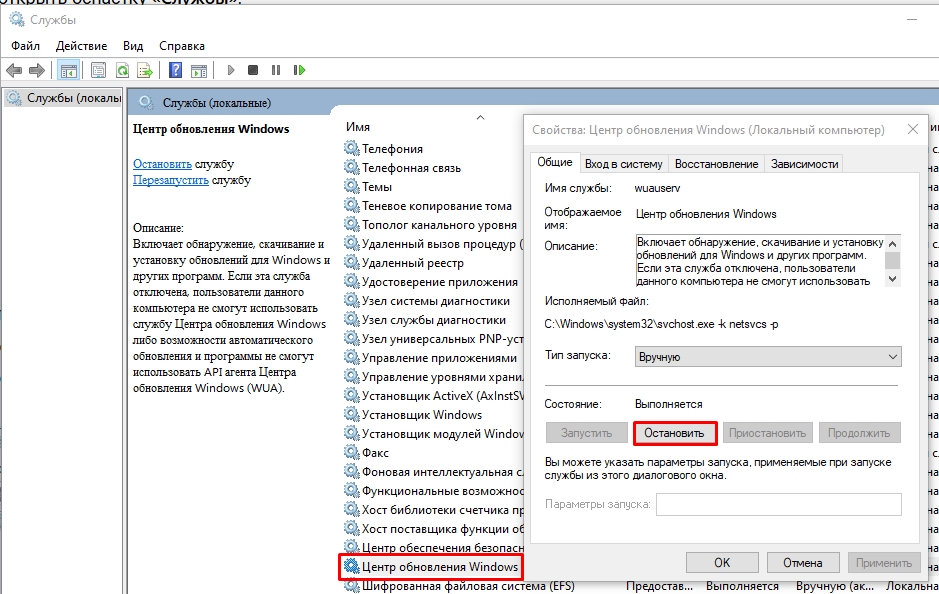Viewport: 939px width, 594px height.
Task: Open the Тип запуска dropdown
Action: click(768, 357)
